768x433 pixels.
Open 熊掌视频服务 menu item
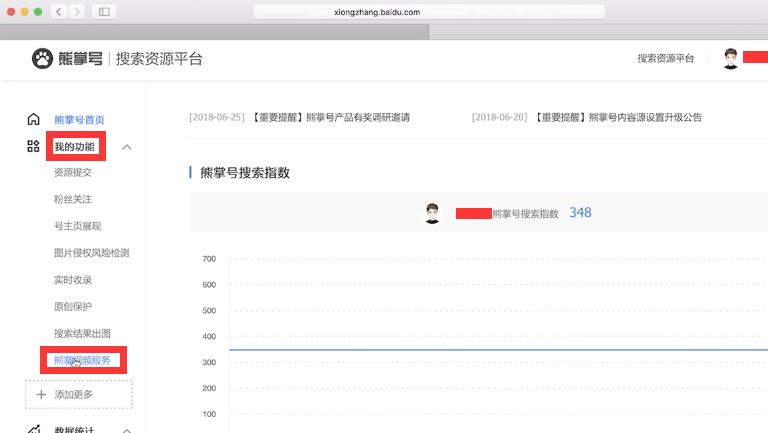coord(82,361)
